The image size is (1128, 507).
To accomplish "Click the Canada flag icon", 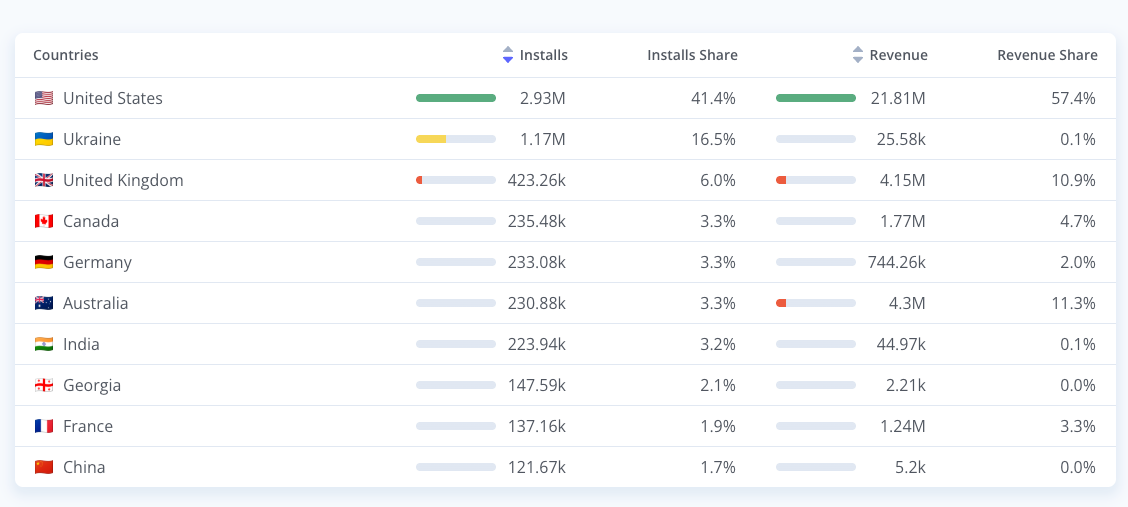I will [x=44, y=221].
